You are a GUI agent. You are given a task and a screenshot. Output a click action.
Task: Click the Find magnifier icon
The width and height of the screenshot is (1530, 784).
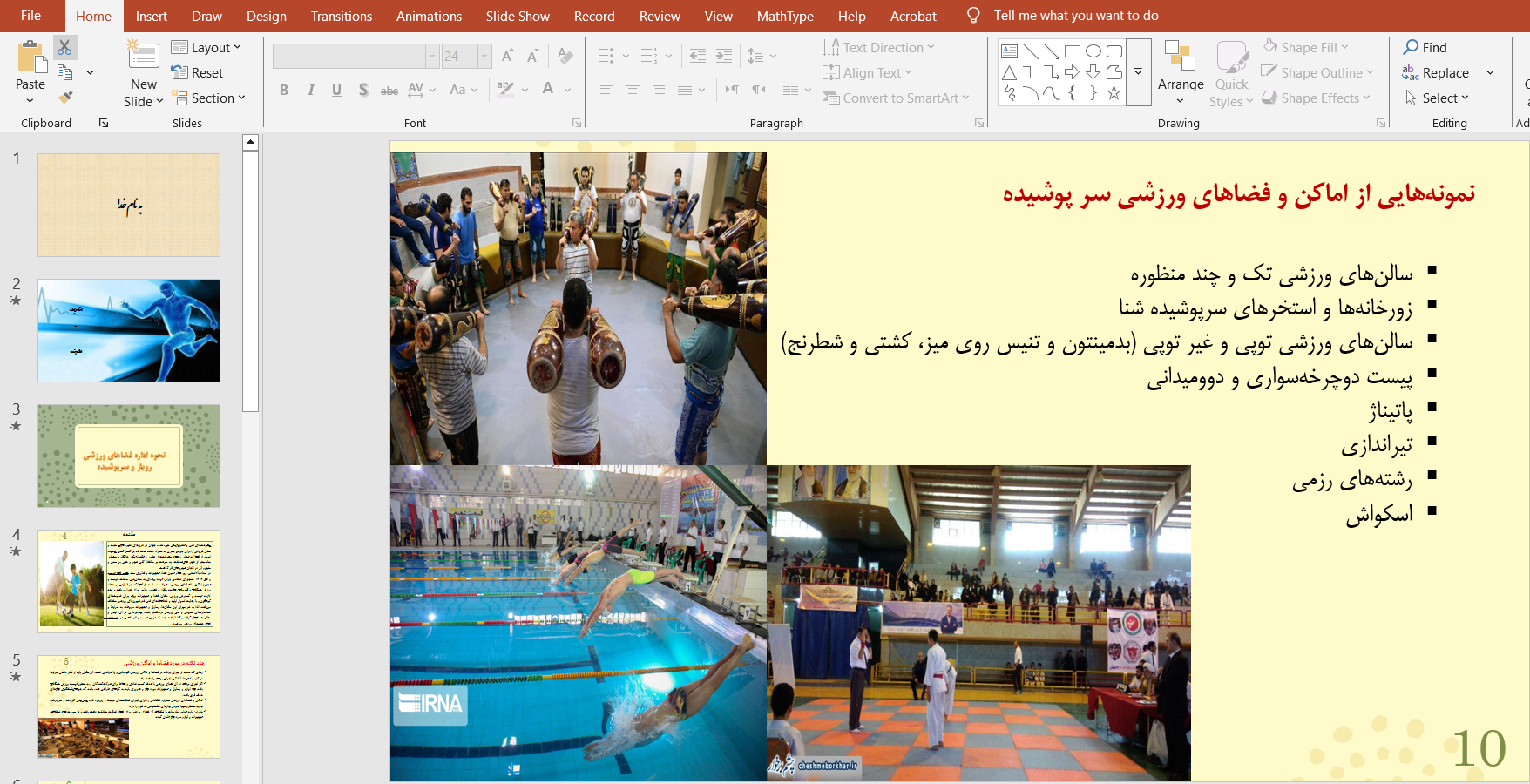click(1411, 47)
